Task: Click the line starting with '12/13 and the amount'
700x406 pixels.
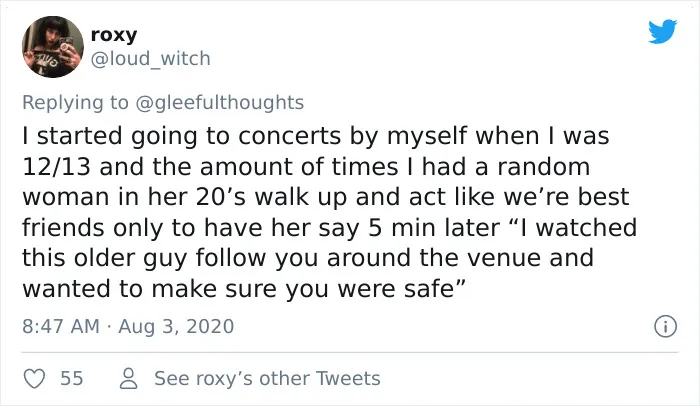Action: pyautogui.click(x=306, y=167)
